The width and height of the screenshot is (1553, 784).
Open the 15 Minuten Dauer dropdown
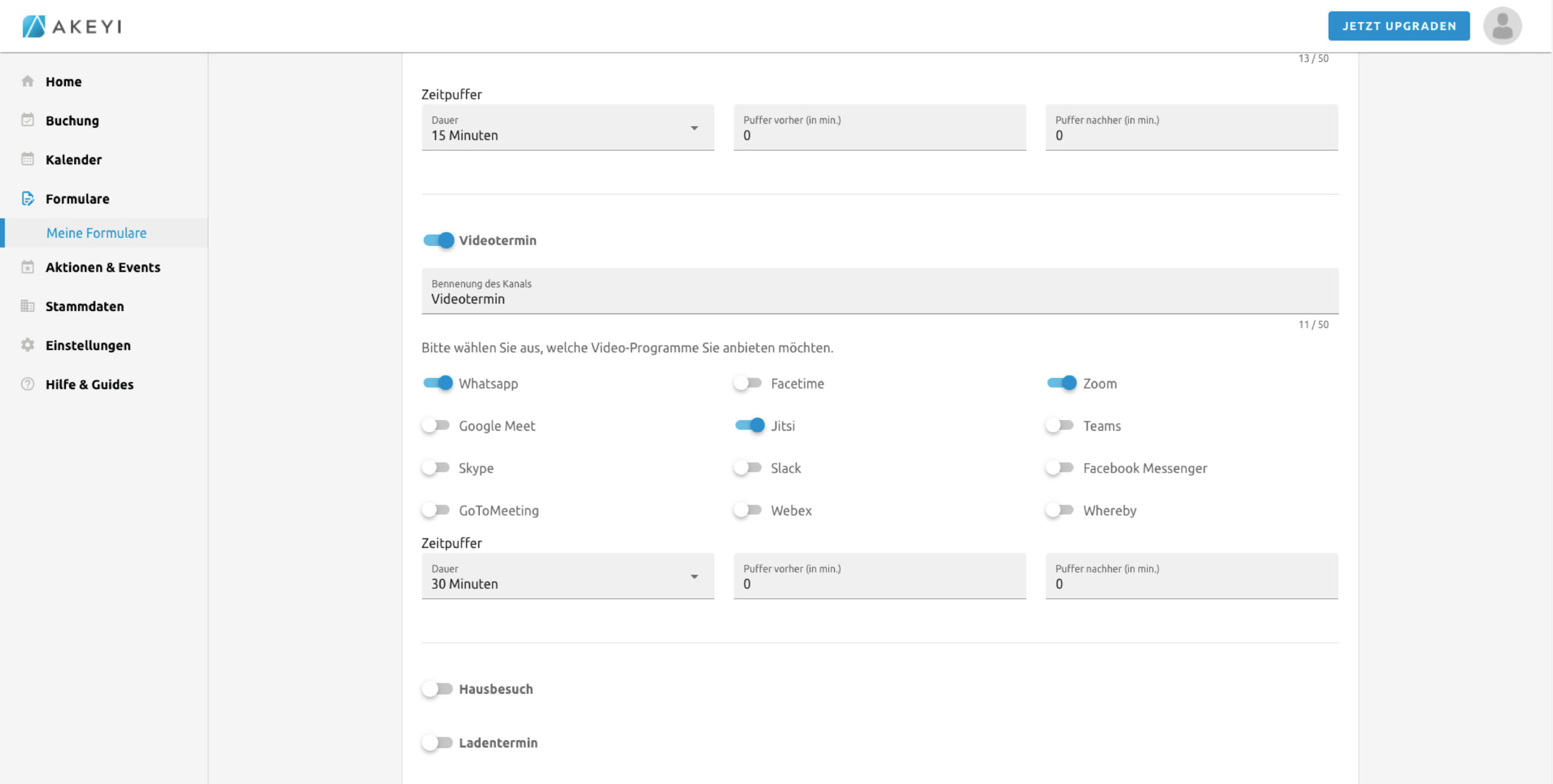pos(567,128)
